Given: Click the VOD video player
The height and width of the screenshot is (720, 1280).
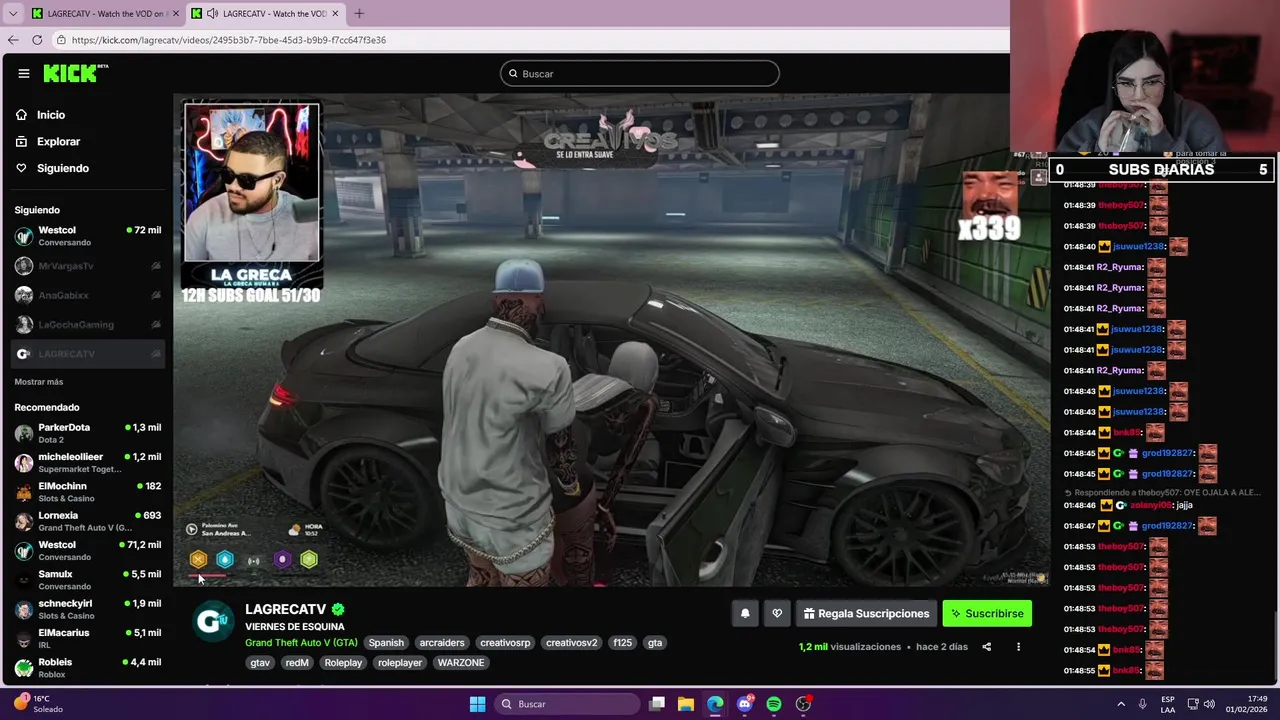Looking at the screenshot, I should [x=611, y=340].
